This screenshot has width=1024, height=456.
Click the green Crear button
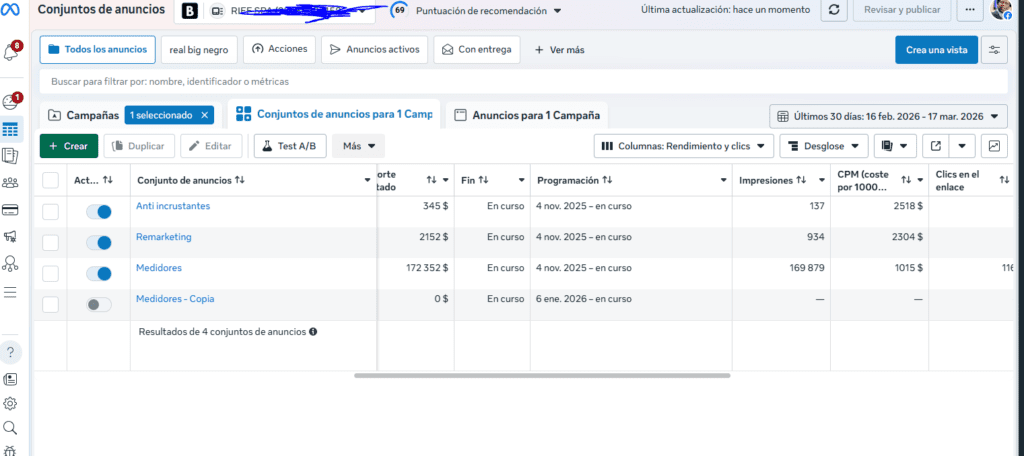pyautogui.click(x=69, y=146)
